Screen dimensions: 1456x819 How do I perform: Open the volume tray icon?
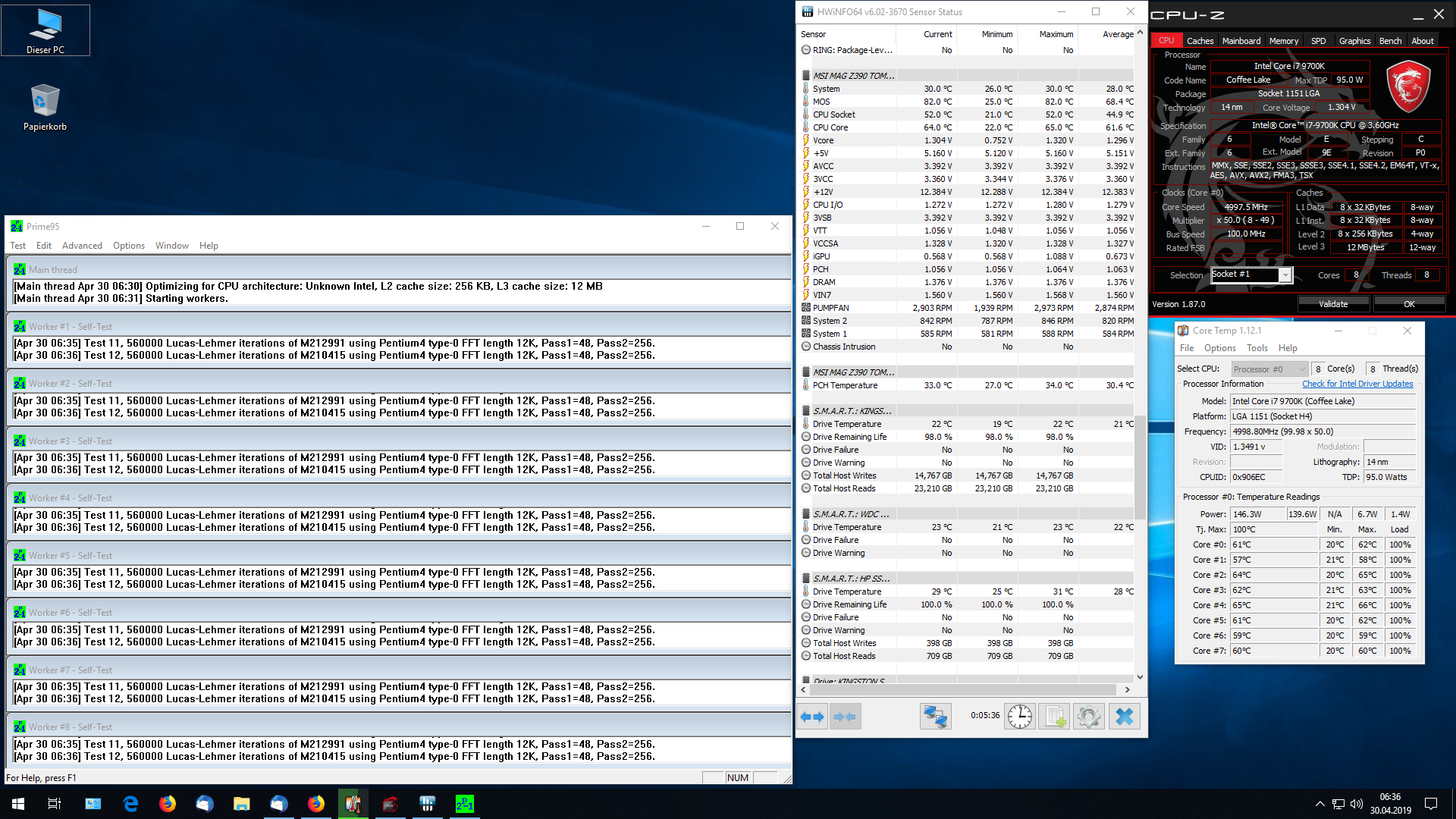click(1357, 804)
